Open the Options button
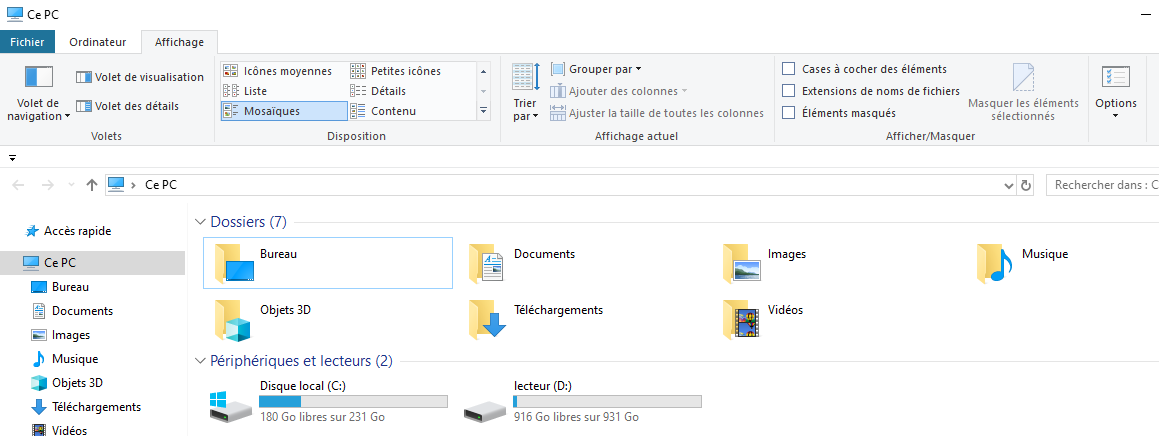1159x436 pixels. click(1115, 93)
